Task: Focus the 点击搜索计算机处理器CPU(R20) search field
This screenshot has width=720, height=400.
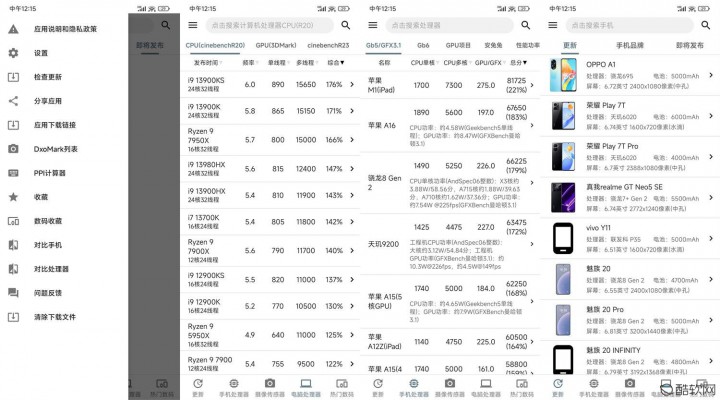Action: [270, 25]
